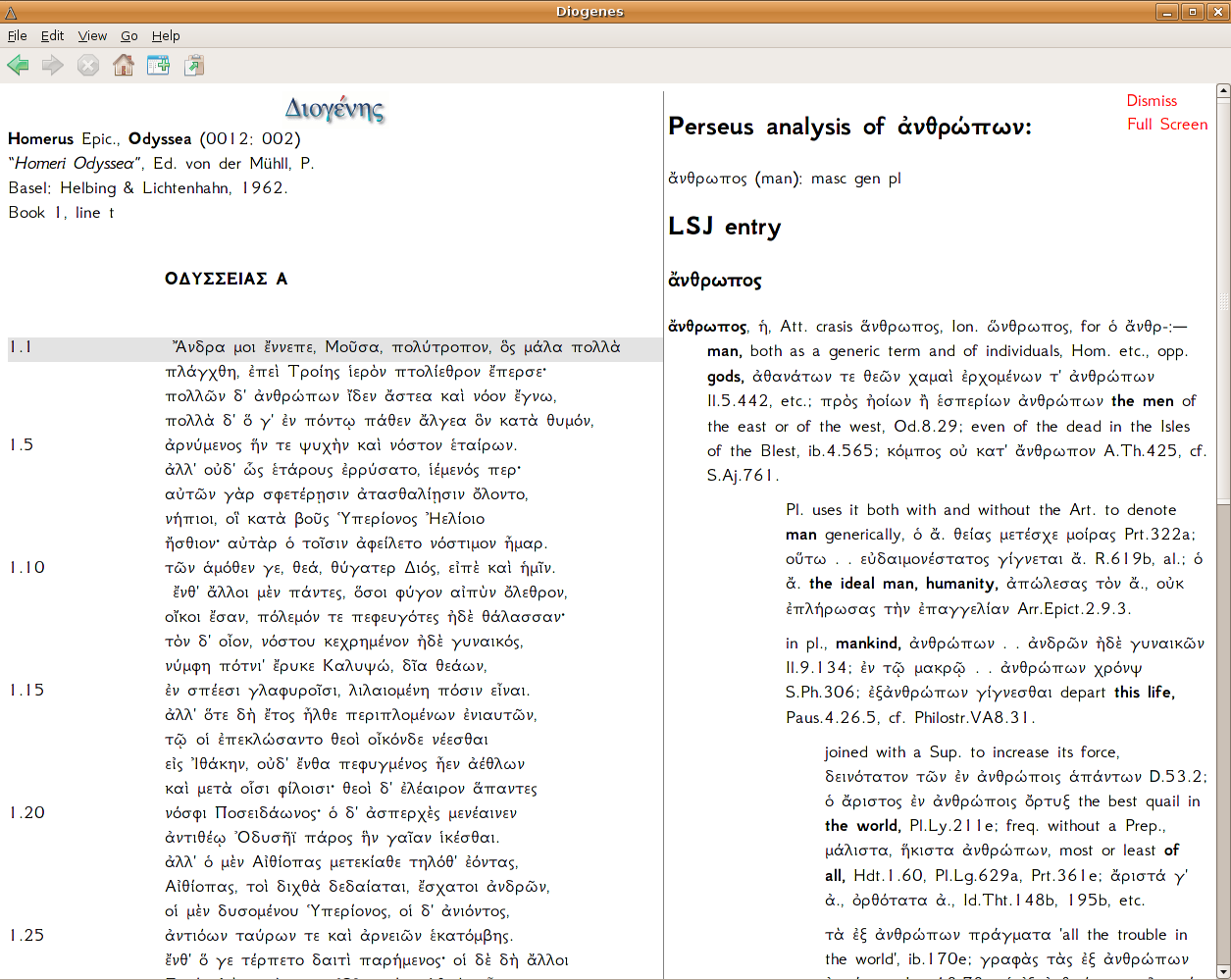Open the View menu

pyautogui.click(x=92, y=35)
